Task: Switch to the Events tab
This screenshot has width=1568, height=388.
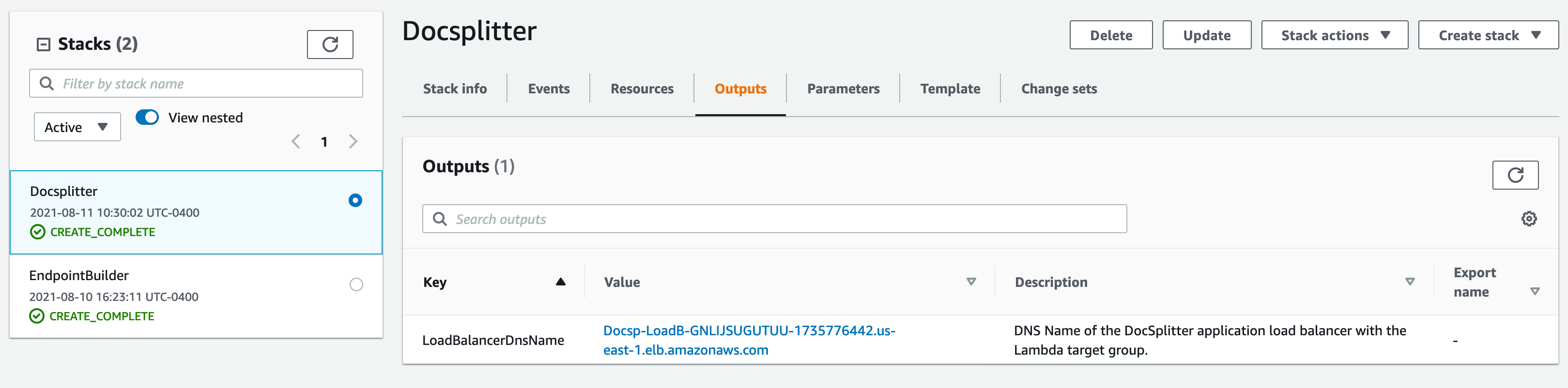Action: tap(549, 89)
